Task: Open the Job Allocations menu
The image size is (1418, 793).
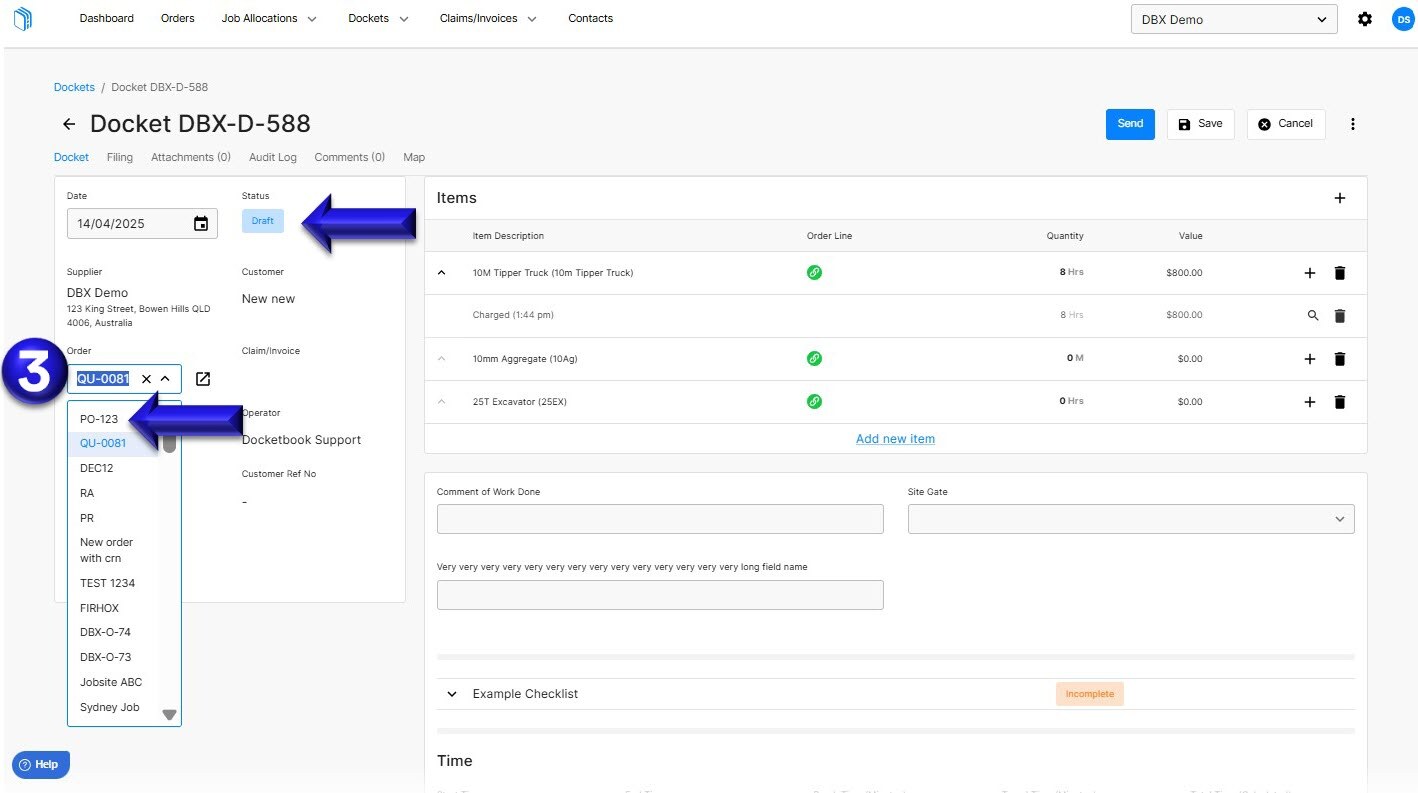Action: coord(269,18)
